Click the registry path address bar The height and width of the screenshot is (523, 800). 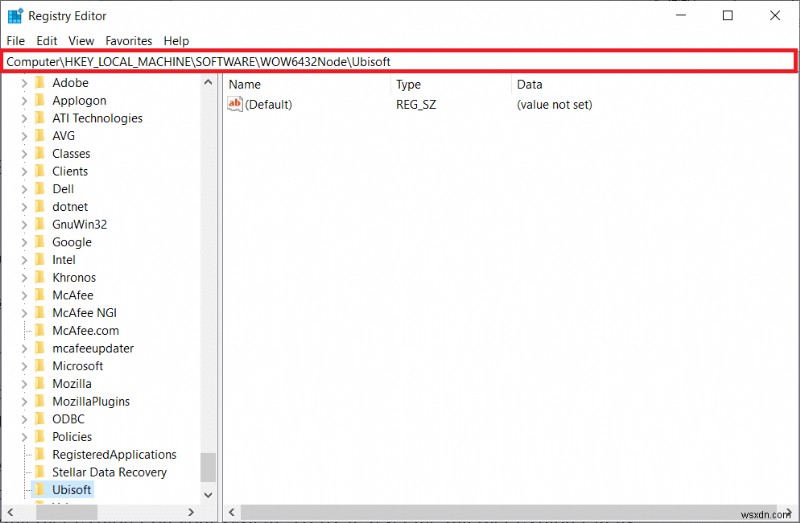click(399, 62)
